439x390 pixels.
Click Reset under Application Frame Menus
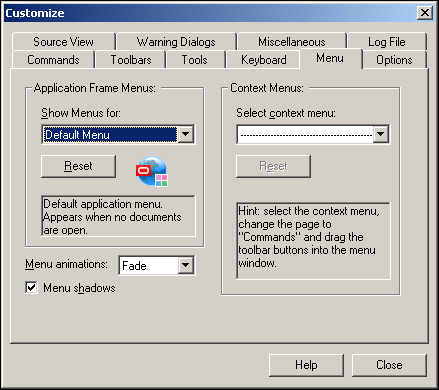pyautogui.click(x=78, y=166)
